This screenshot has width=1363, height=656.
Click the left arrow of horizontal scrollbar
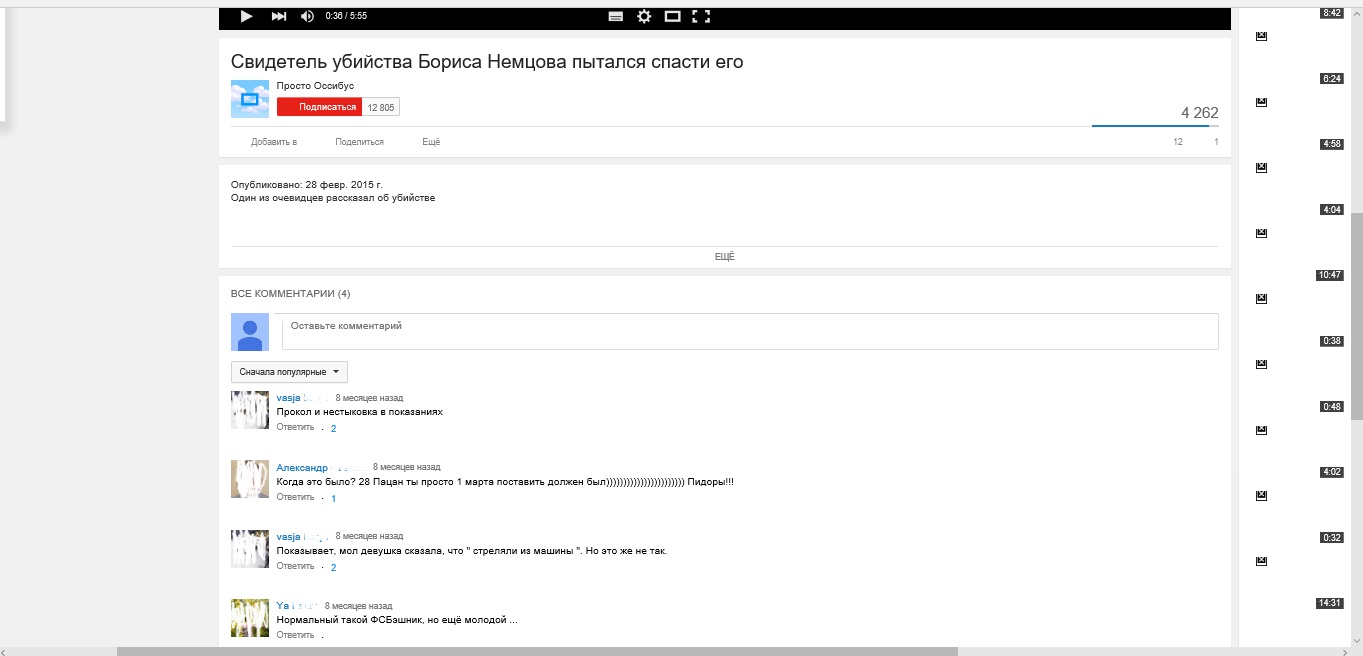click(5, 651)
